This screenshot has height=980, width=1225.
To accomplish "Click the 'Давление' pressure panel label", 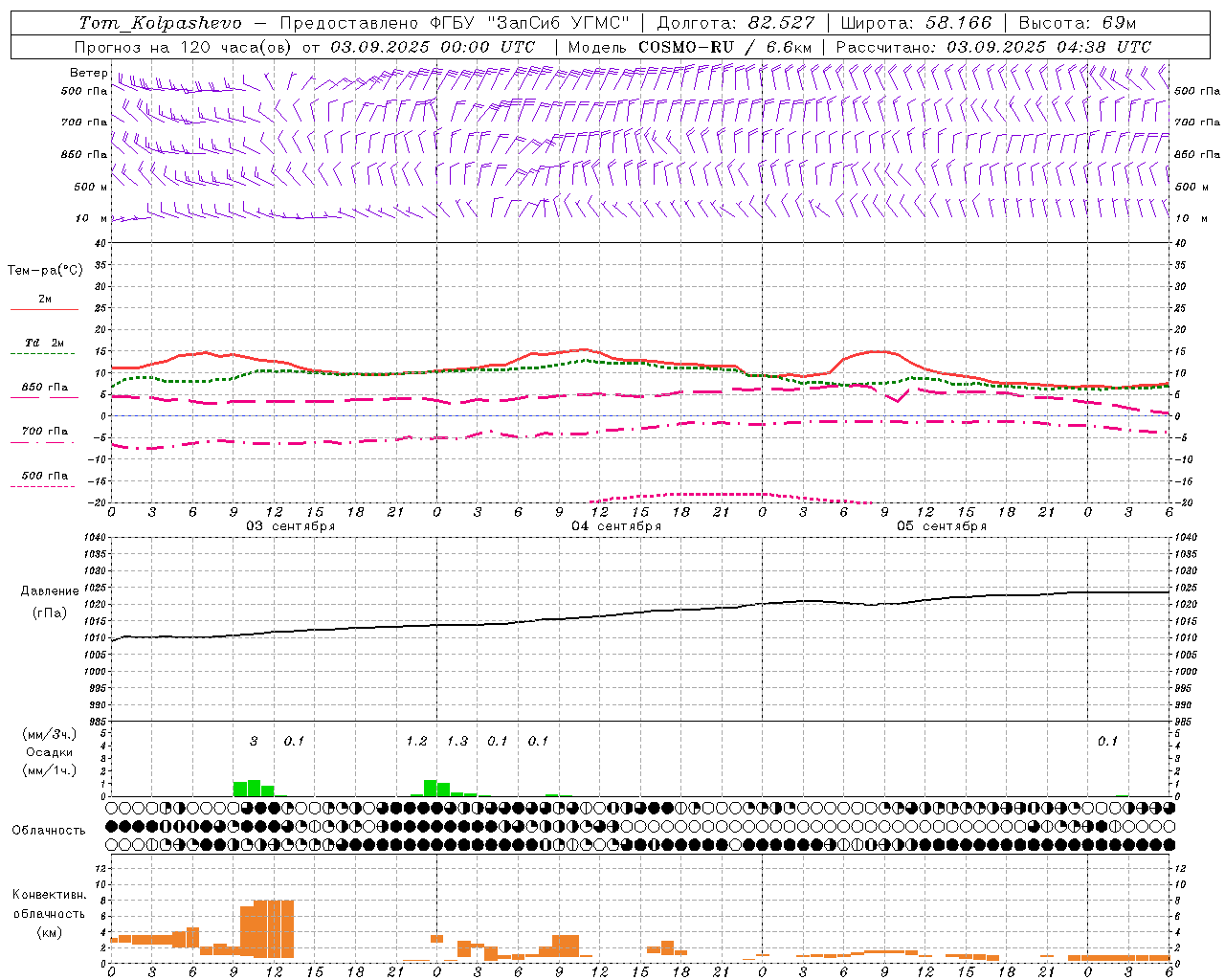I will click(x=50, y=591).
